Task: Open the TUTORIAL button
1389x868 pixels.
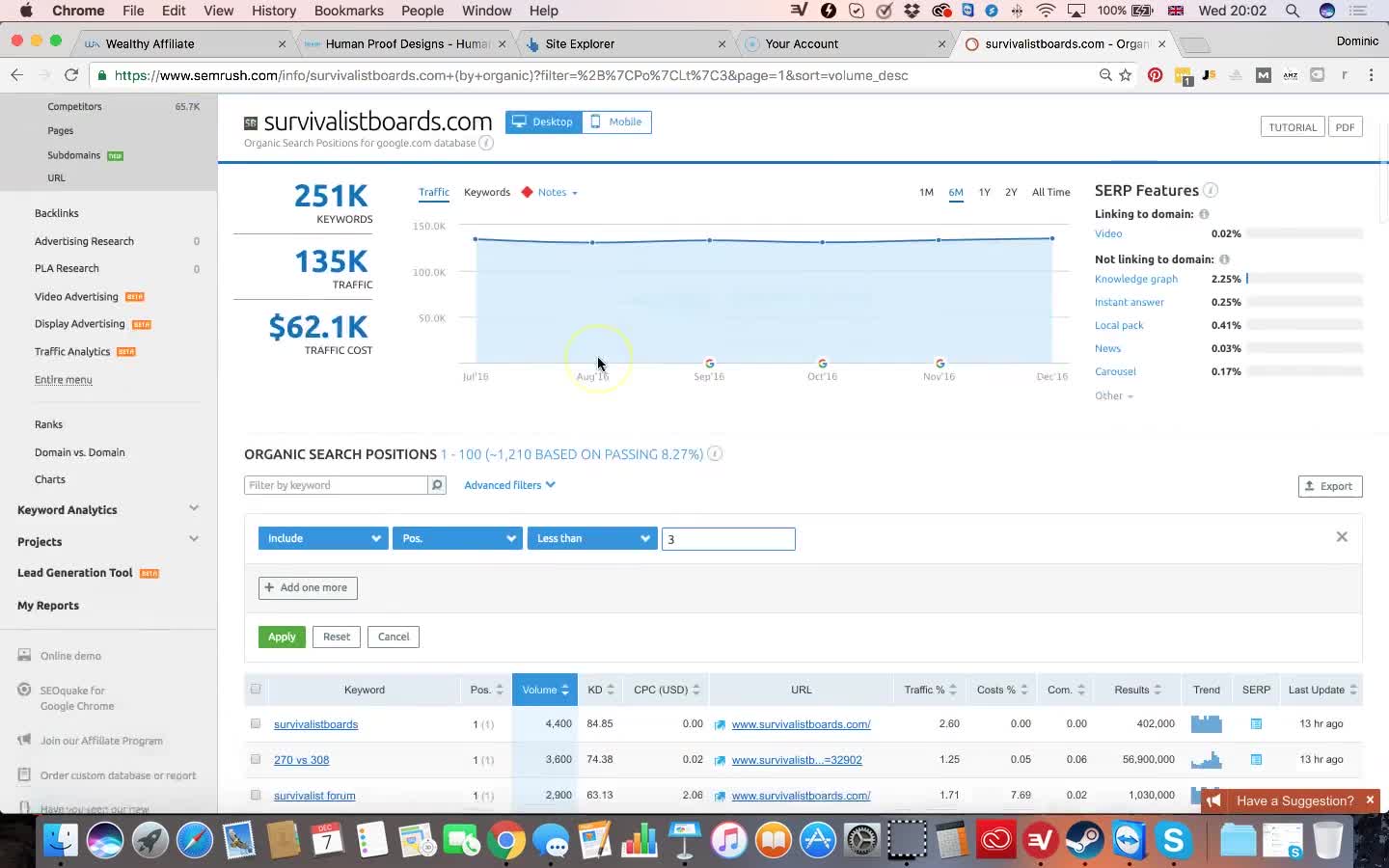Action: 1293,126
